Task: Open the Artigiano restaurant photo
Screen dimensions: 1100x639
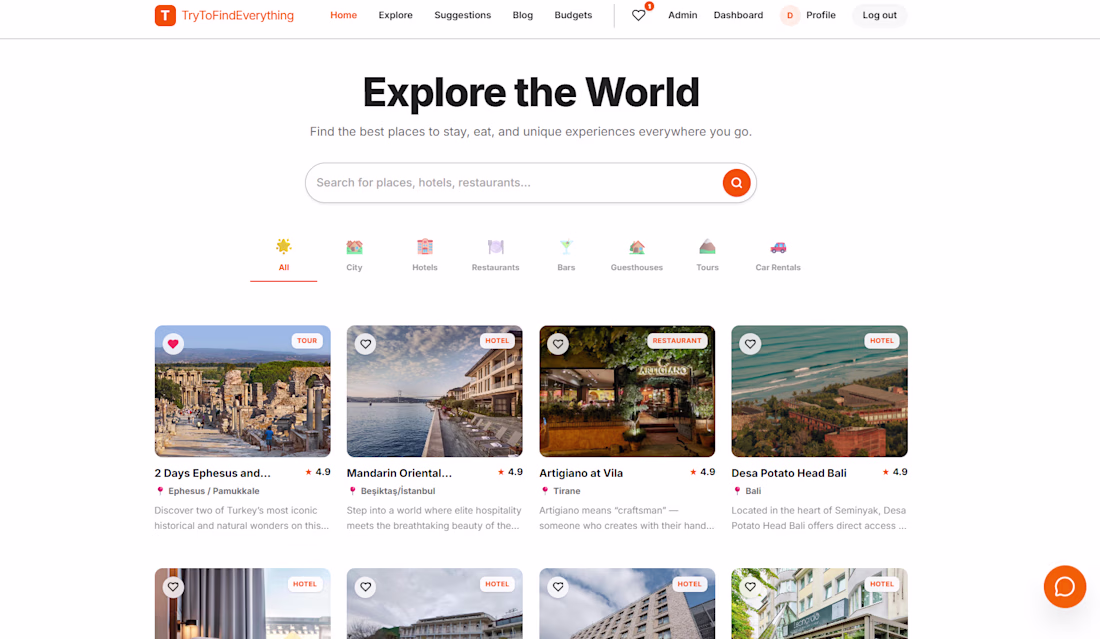Action: tap(627, 391)
